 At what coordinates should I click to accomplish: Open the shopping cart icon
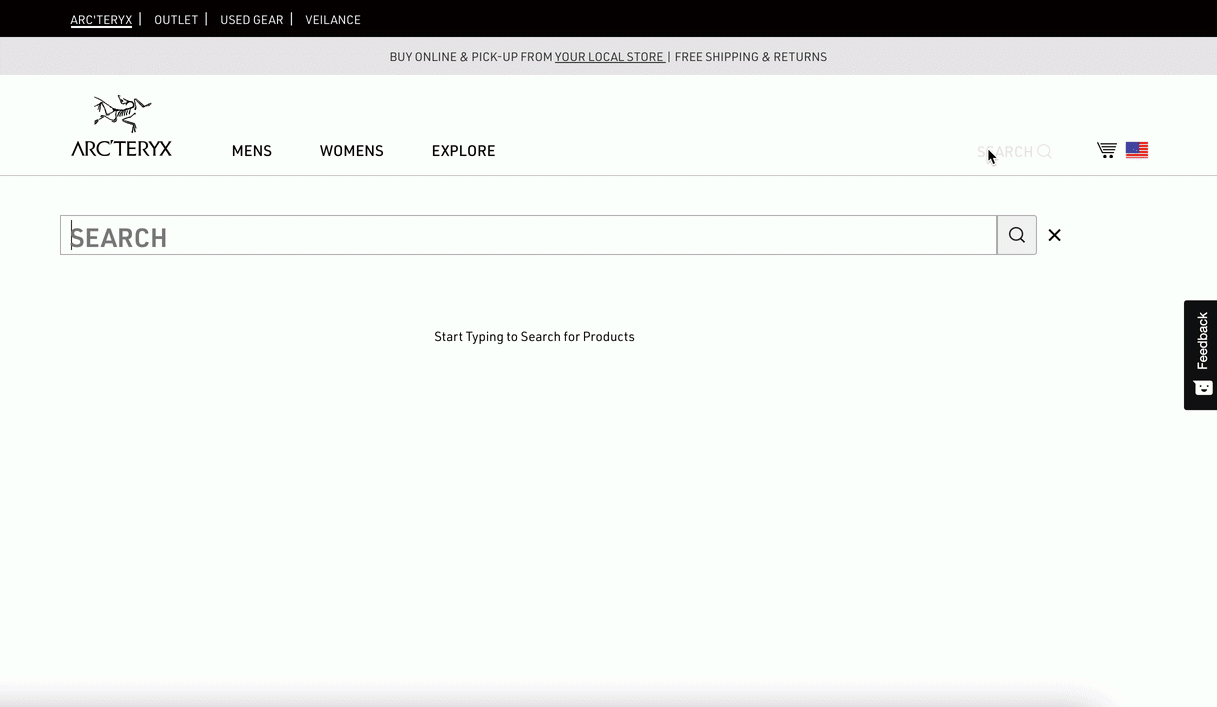1106,150
